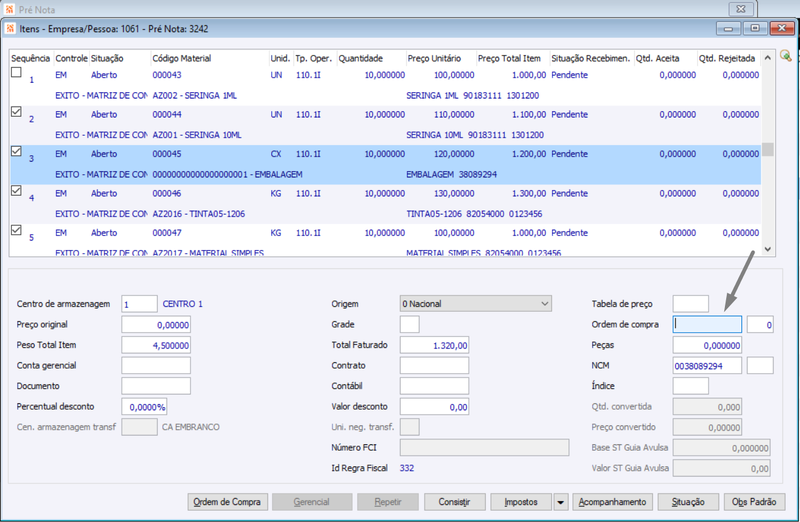Click the grid scrollbar up arrow
This screenshot has height=522, width=800.
click(x=767, y=58)
